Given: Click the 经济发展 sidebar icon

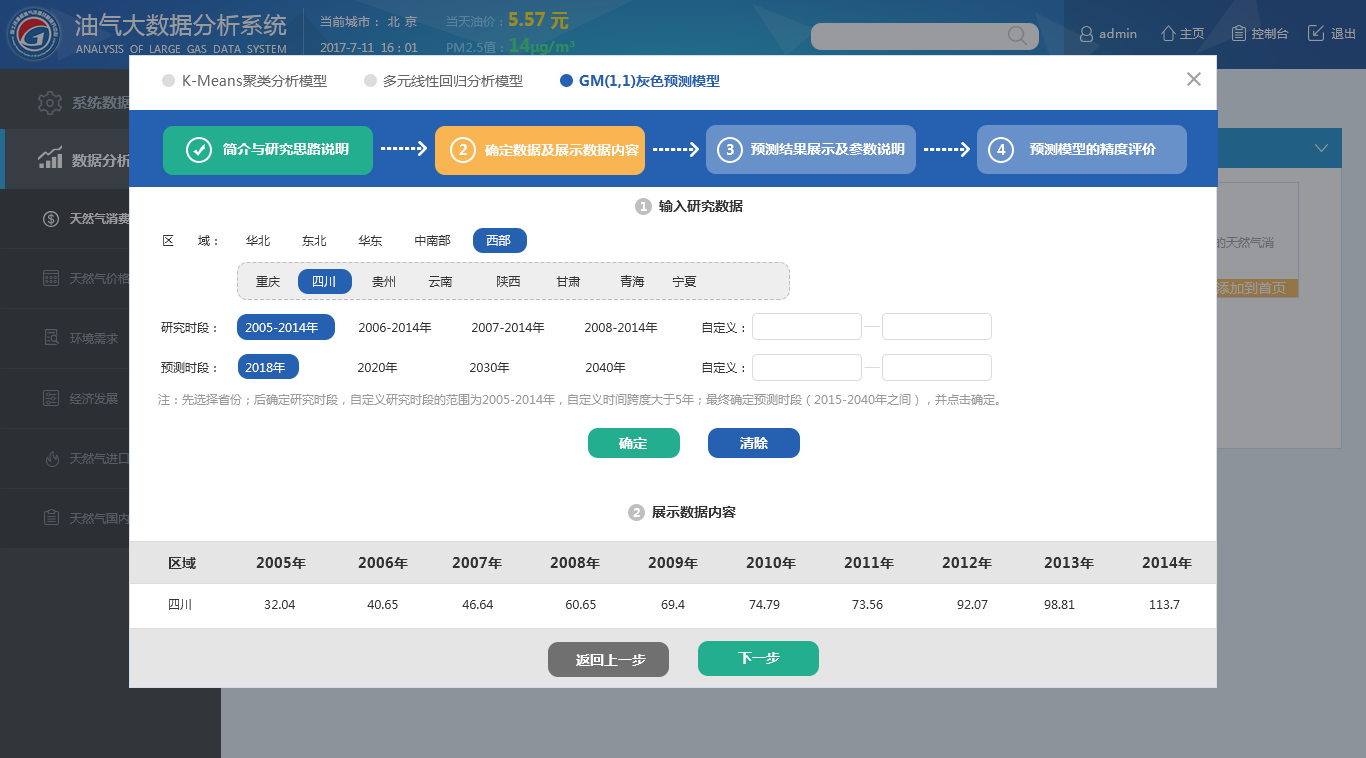Looking at the screenshot, I should pos(51,398).
